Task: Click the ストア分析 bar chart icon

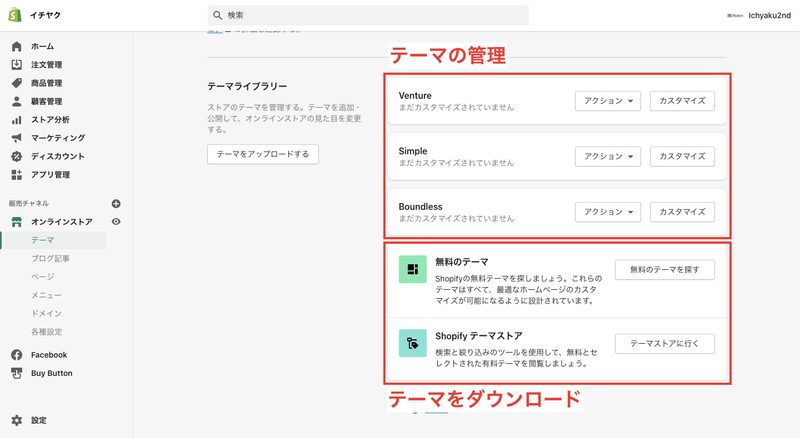Action: 17,119
